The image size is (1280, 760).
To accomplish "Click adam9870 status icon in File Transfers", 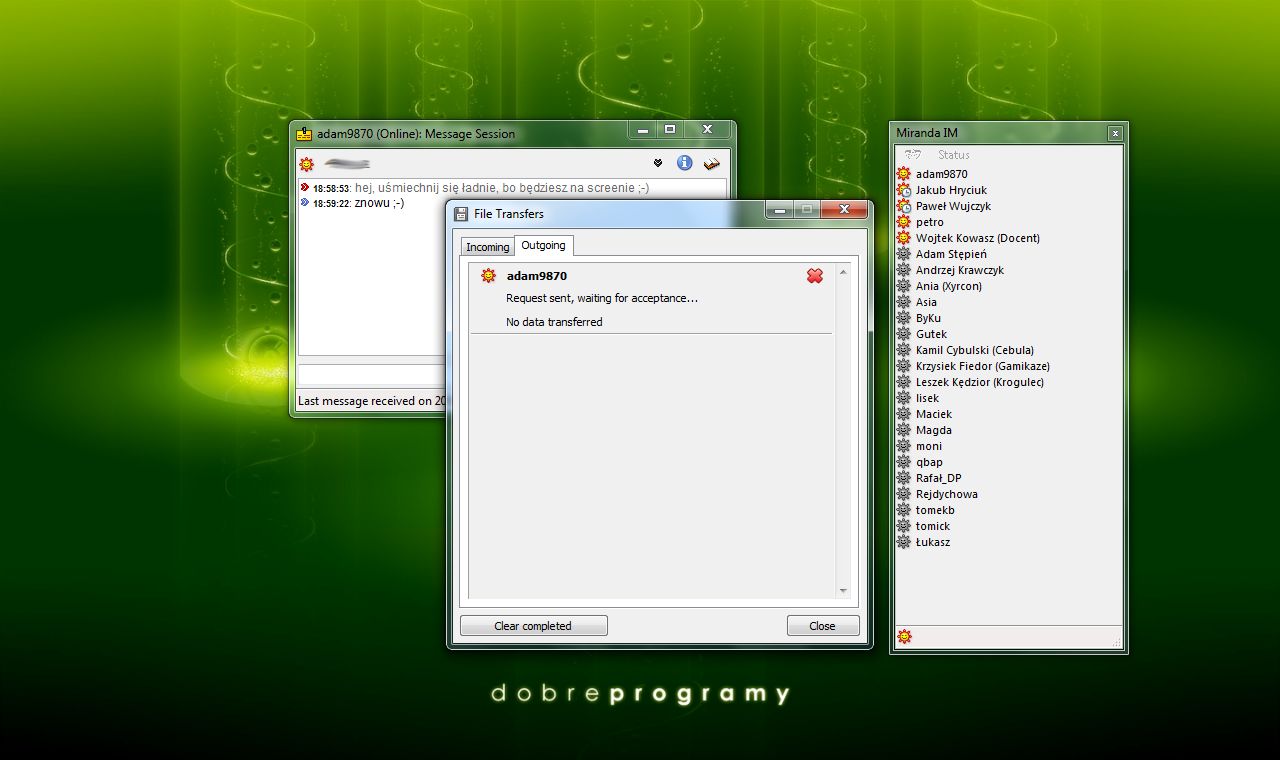I will [x=488, y=276].
